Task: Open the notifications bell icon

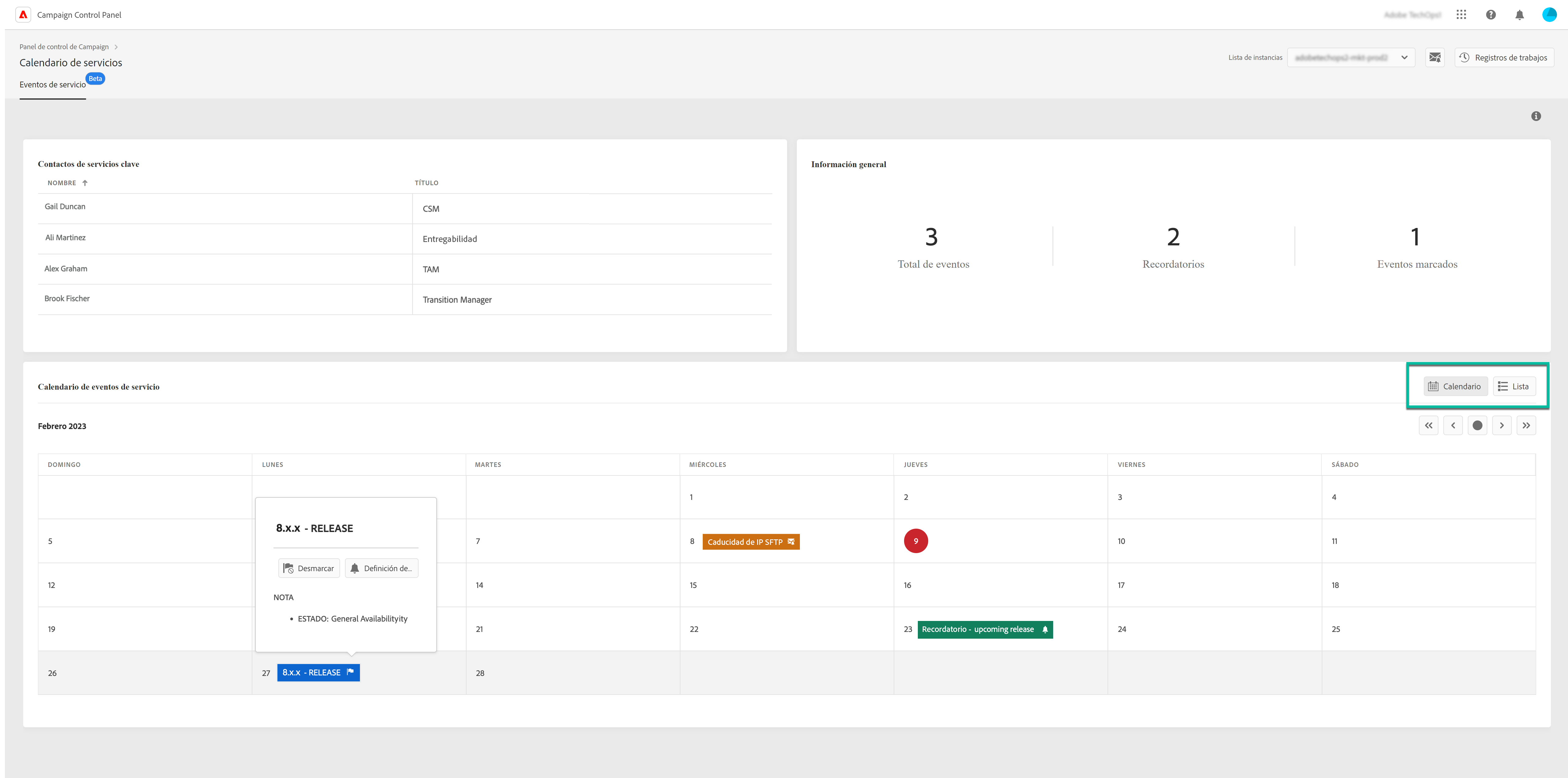Action: [x=1519, y=15]
